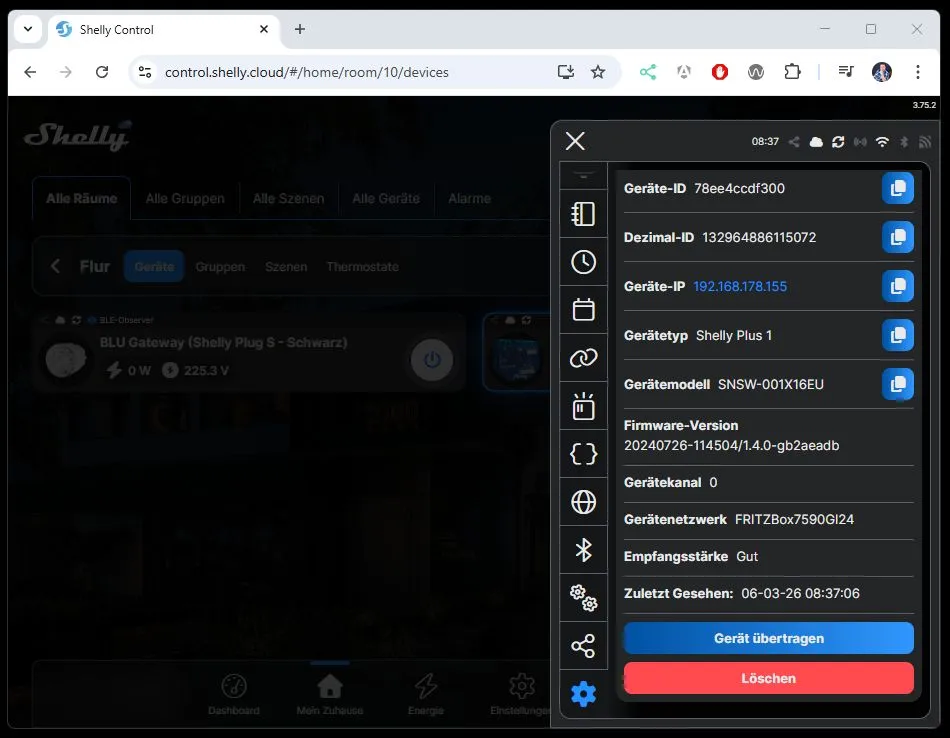Open the clock timer icon in sidebar
Screen dimensions: 950x738
pos(583,262)
